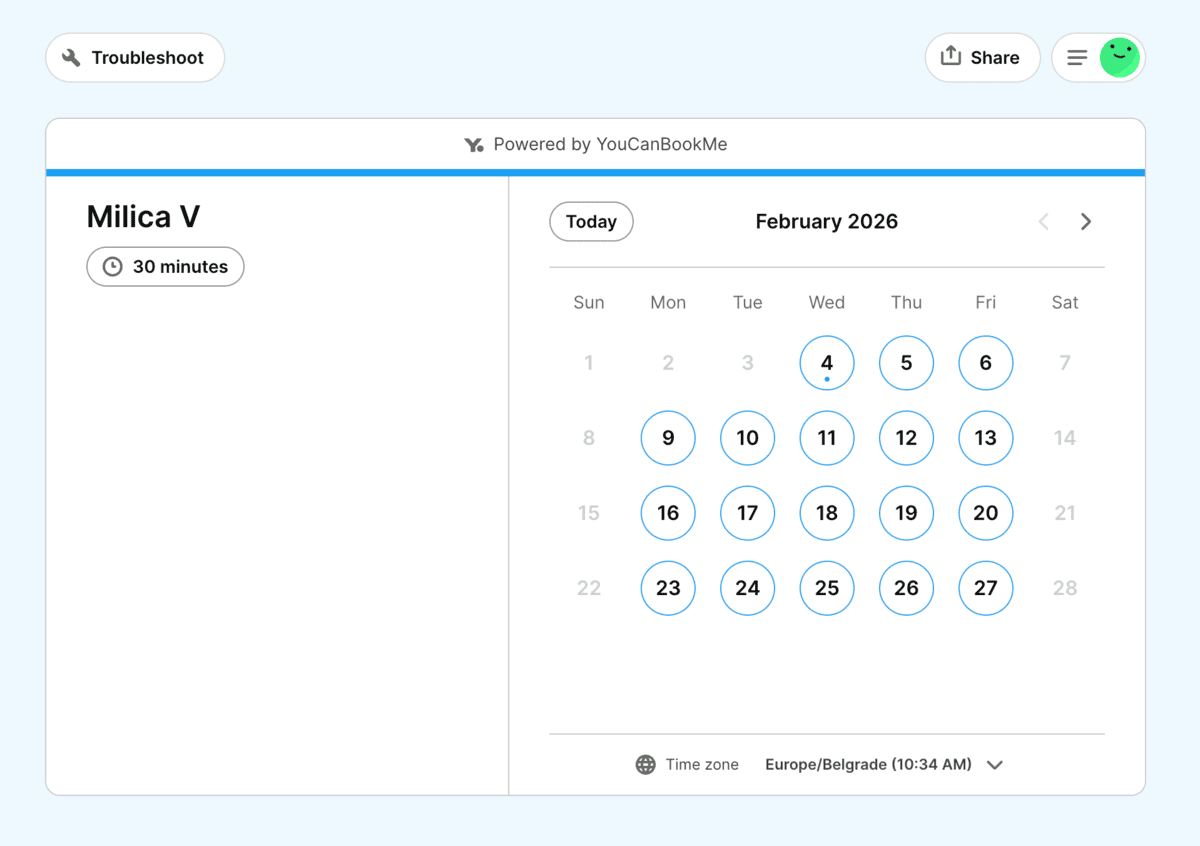Select Wednesday the 11th on the calendar
The image size is (1200, 846).
click(x=827, y=438)
